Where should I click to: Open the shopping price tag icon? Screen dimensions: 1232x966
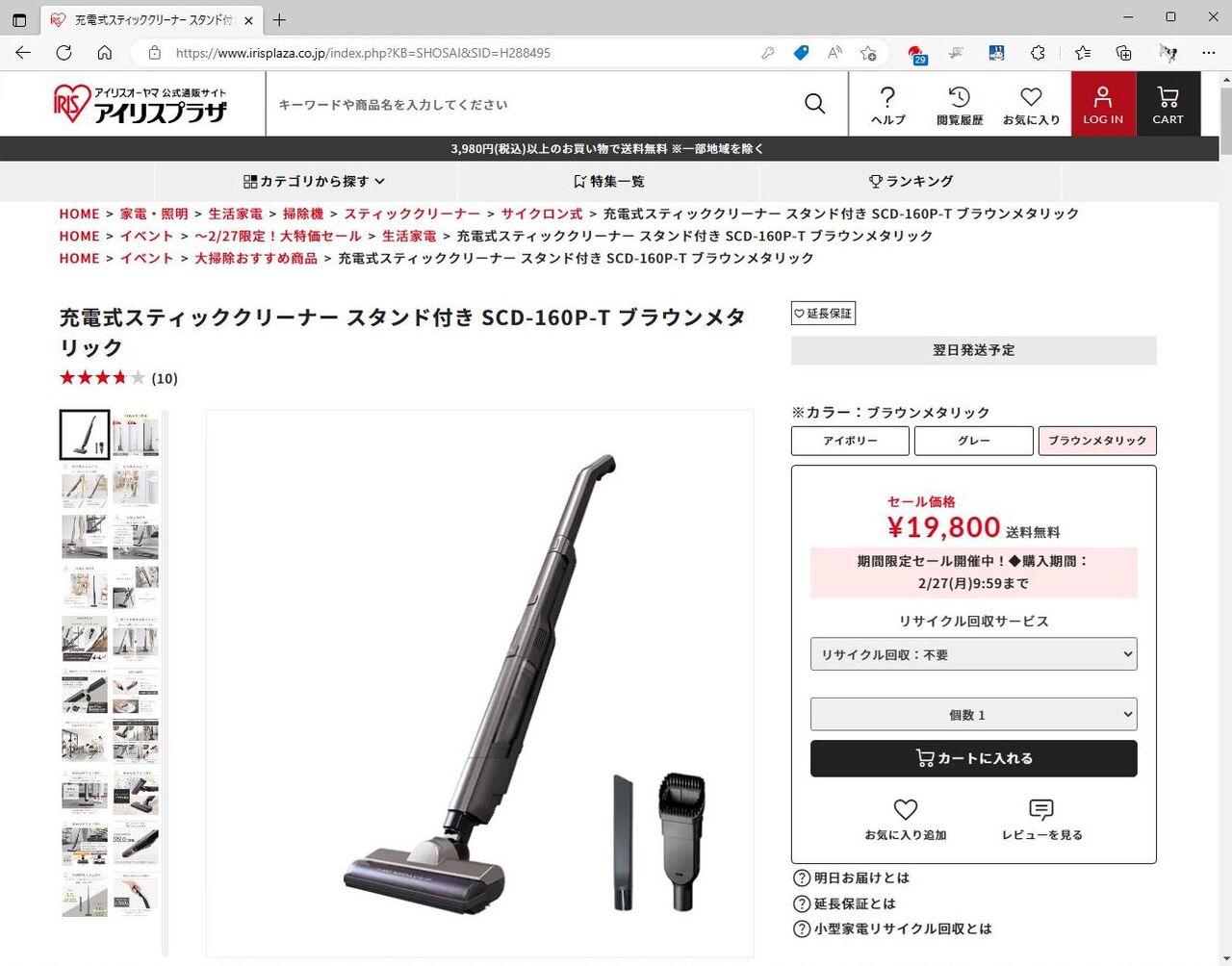(x=801, y=53)
